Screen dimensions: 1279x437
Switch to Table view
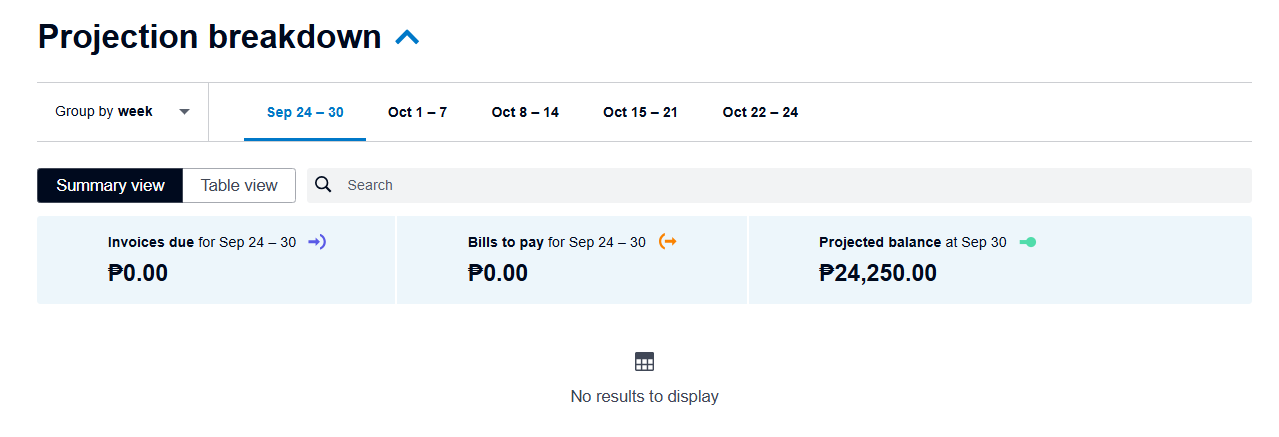click(x=239, y=185)
